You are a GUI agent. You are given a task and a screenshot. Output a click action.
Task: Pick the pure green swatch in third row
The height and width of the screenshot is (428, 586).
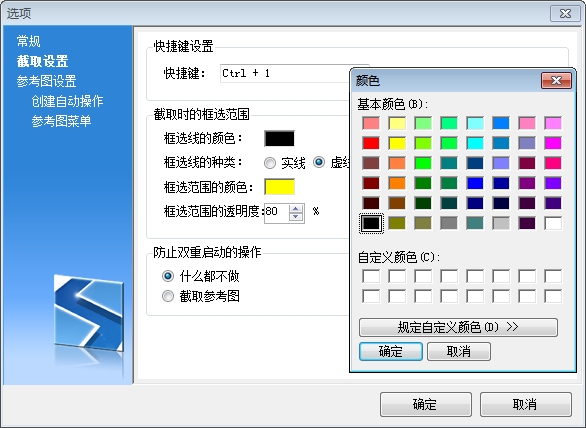tap(423, 163)
